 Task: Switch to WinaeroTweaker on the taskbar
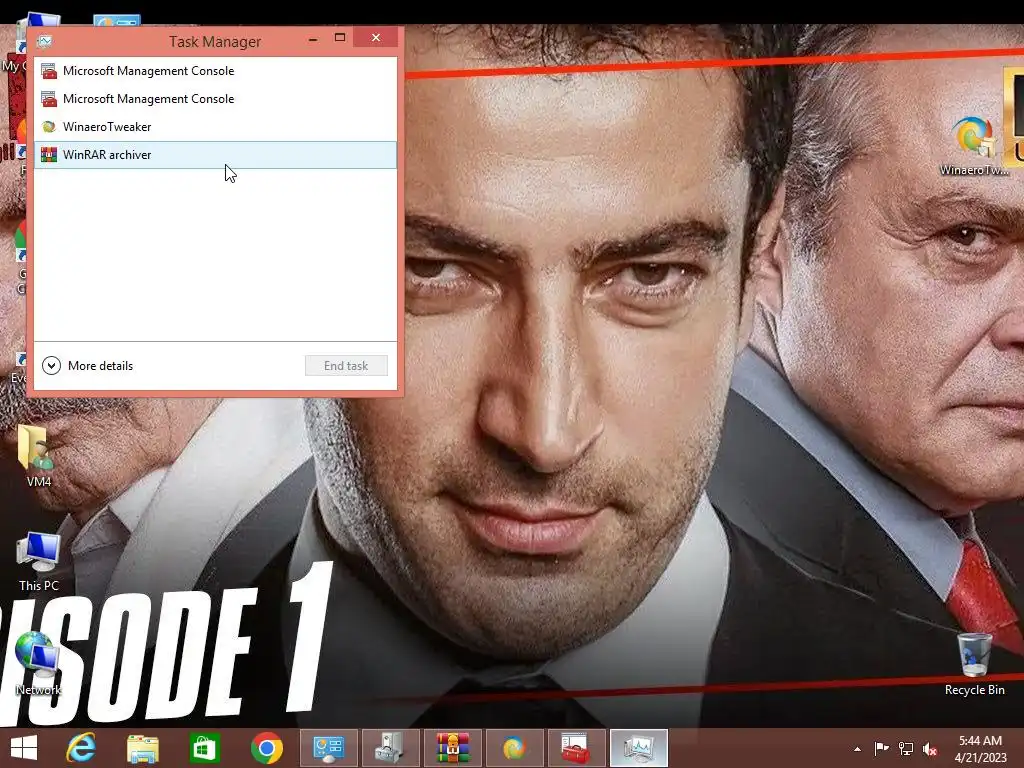[515, 748]
